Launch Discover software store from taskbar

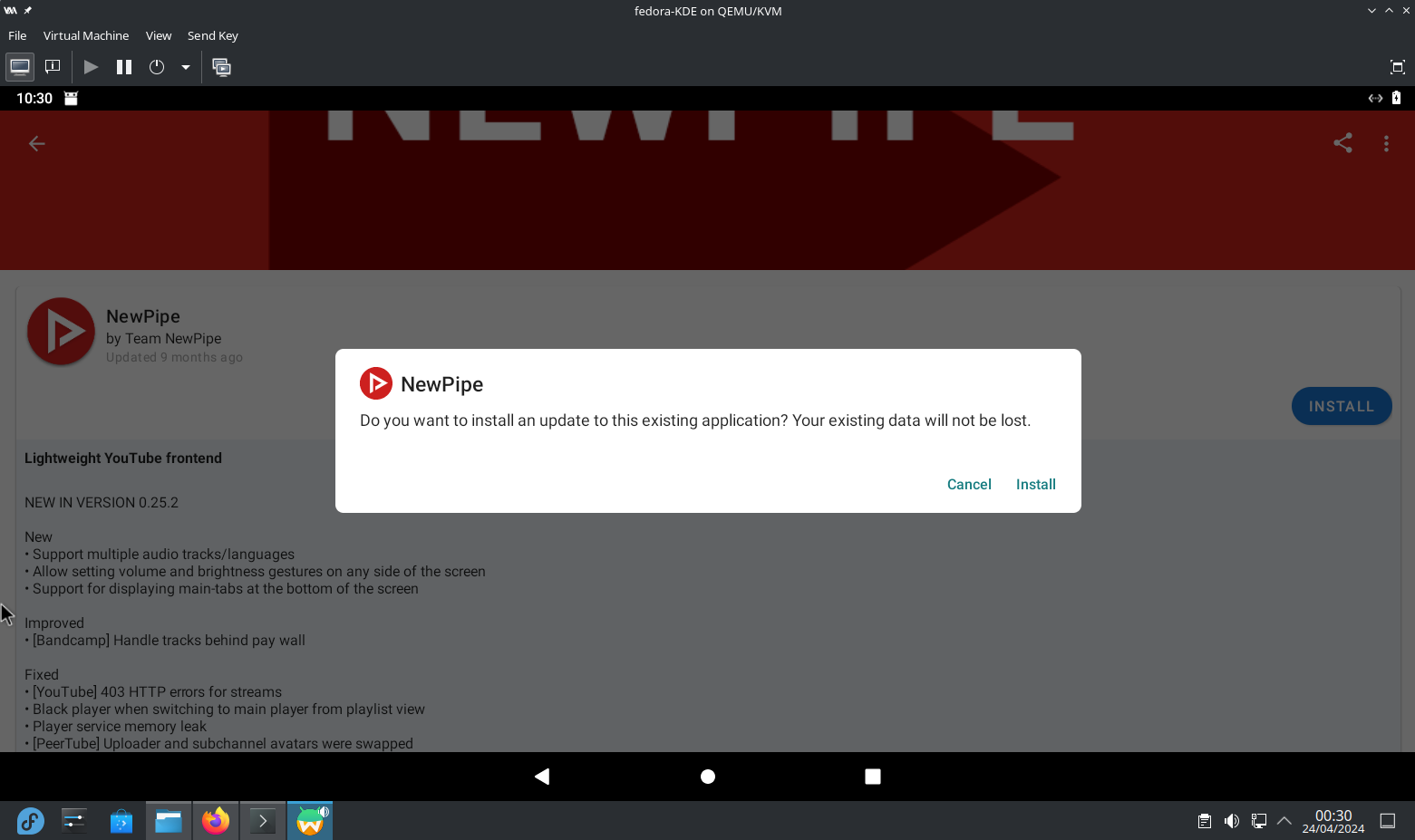tap(121, 821)
